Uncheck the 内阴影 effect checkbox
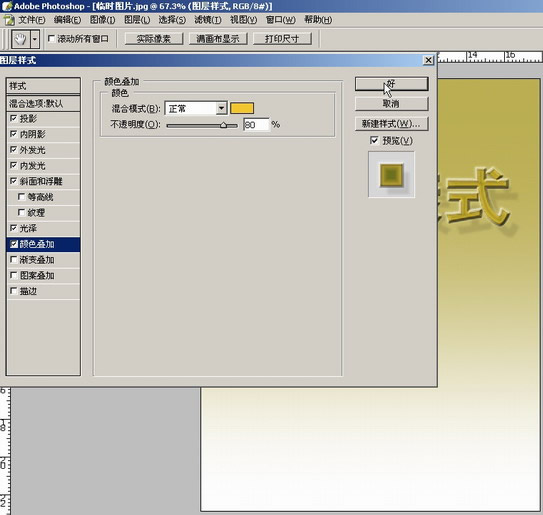Screen dimensions: 543x515 click(14, 134)
